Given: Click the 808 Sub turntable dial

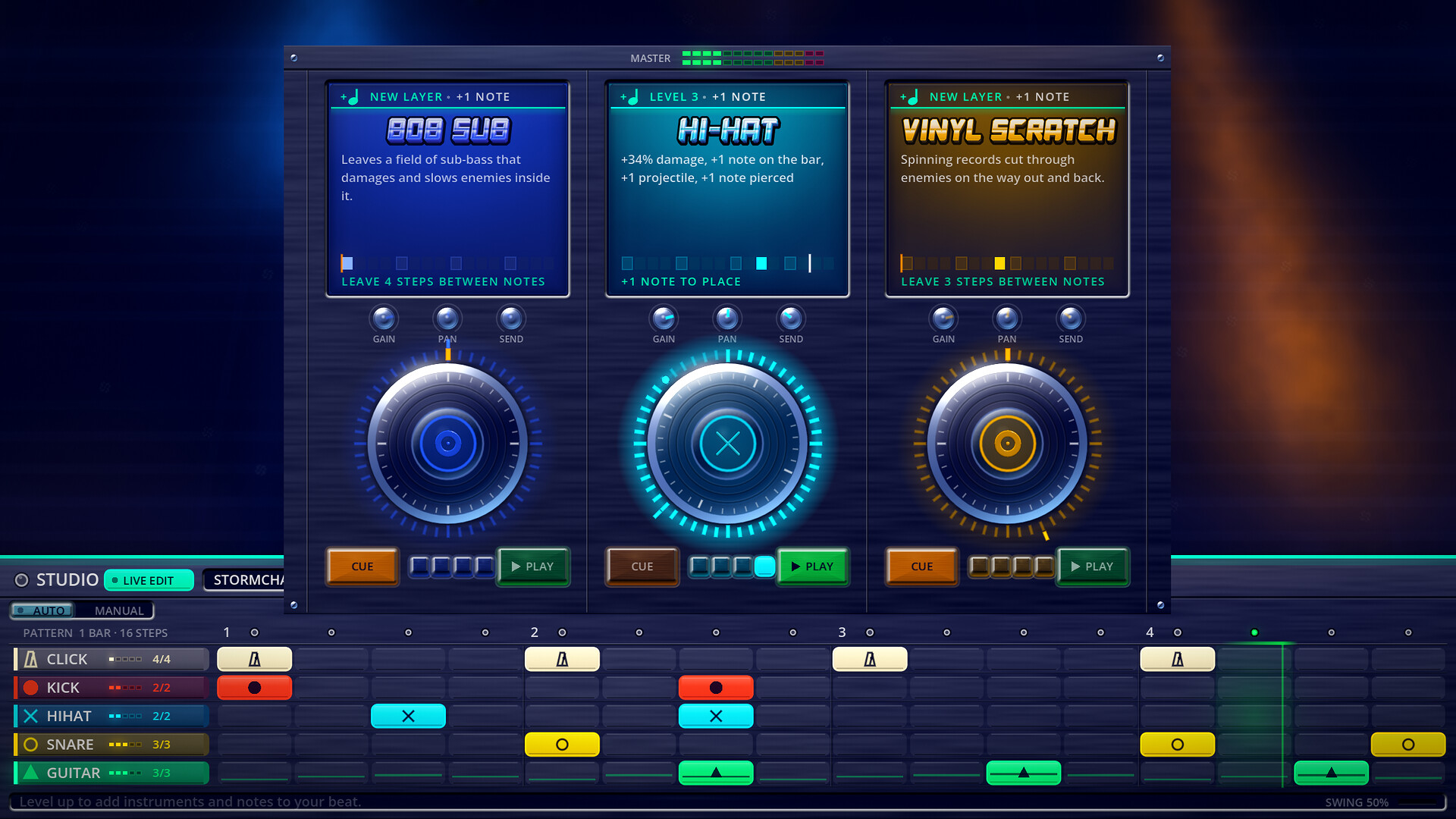Looking at the screenshot, I should 447,444.
